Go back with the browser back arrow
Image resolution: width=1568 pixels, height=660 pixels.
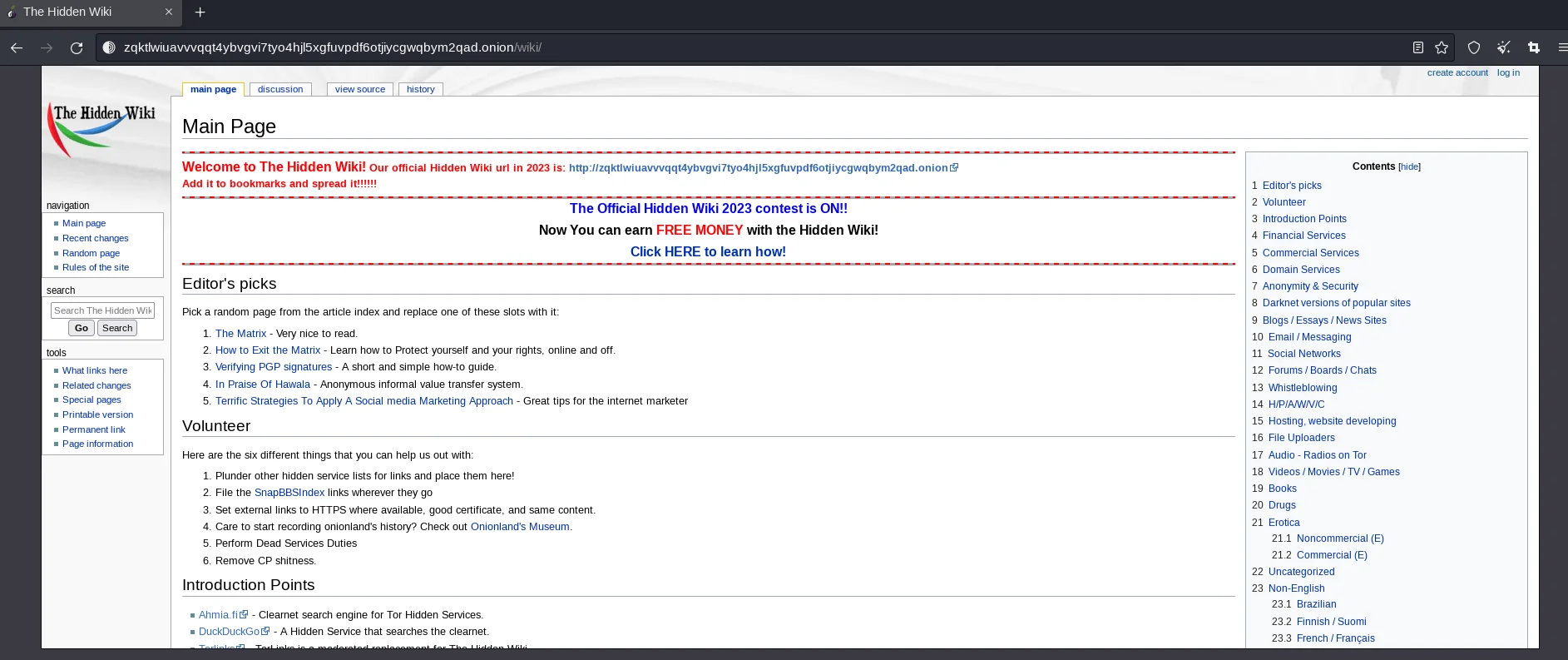click(x=17, y=47)
